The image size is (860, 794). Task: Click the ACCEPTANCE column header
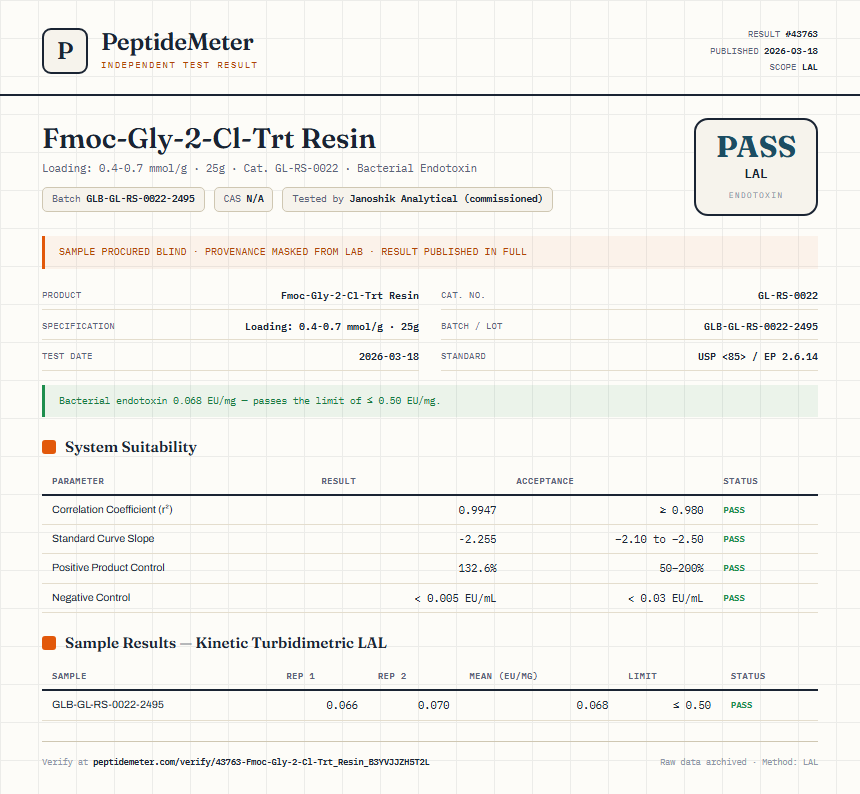[x=545, y=481]
